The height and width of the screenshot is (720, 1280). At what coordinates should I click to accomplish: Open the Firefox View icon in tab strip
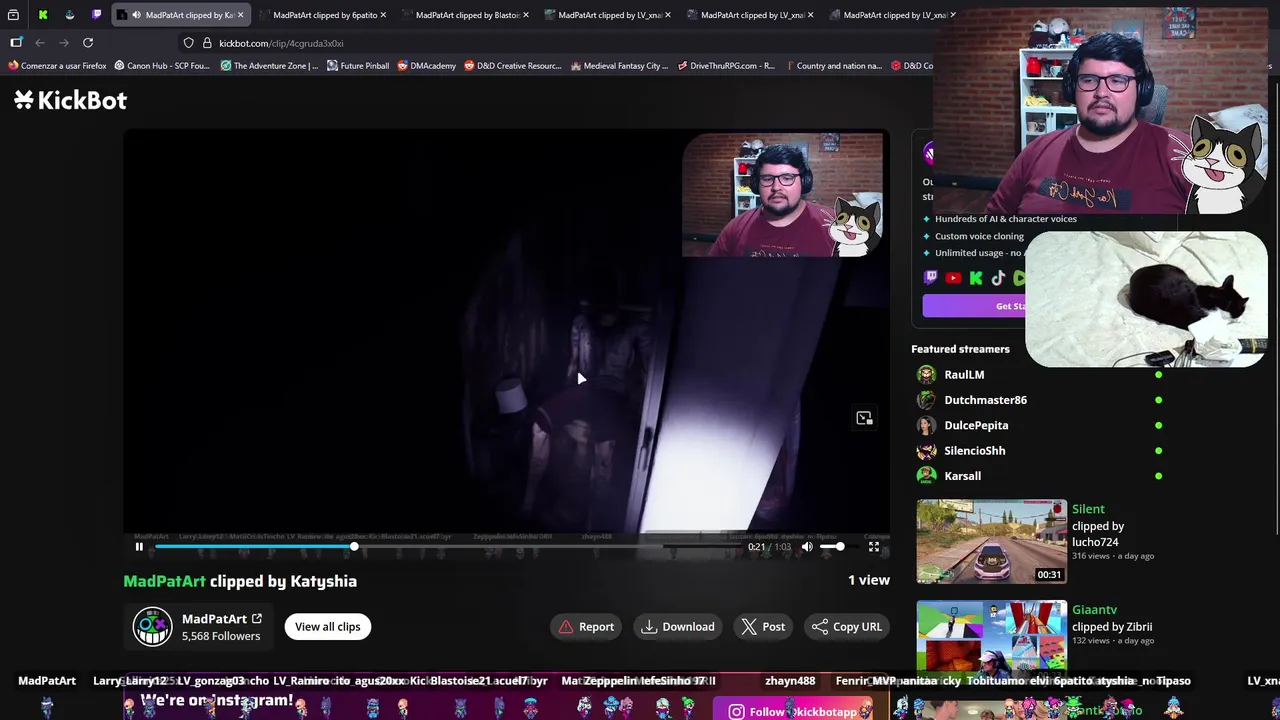tap(13, 15)
